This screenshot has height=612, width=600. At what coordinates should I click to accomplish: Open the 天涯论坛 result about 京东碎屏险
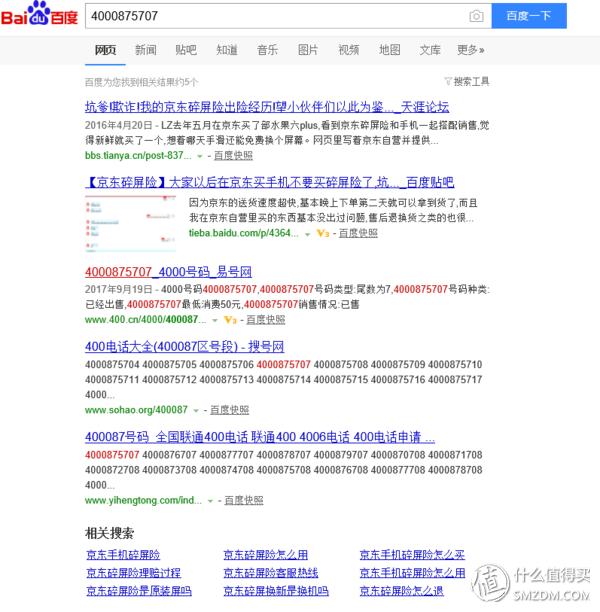click(267, 107)
